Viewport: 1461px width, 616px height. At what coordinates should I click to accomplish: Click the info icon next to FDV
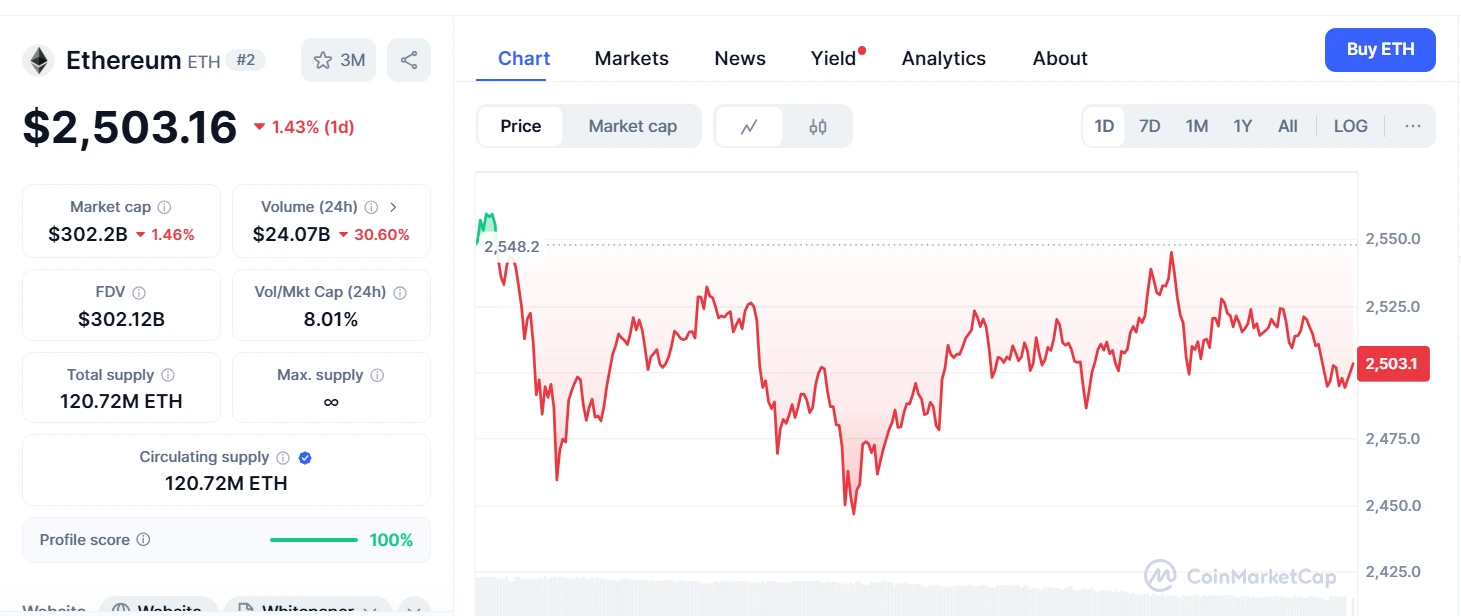[x=139, y=293]
